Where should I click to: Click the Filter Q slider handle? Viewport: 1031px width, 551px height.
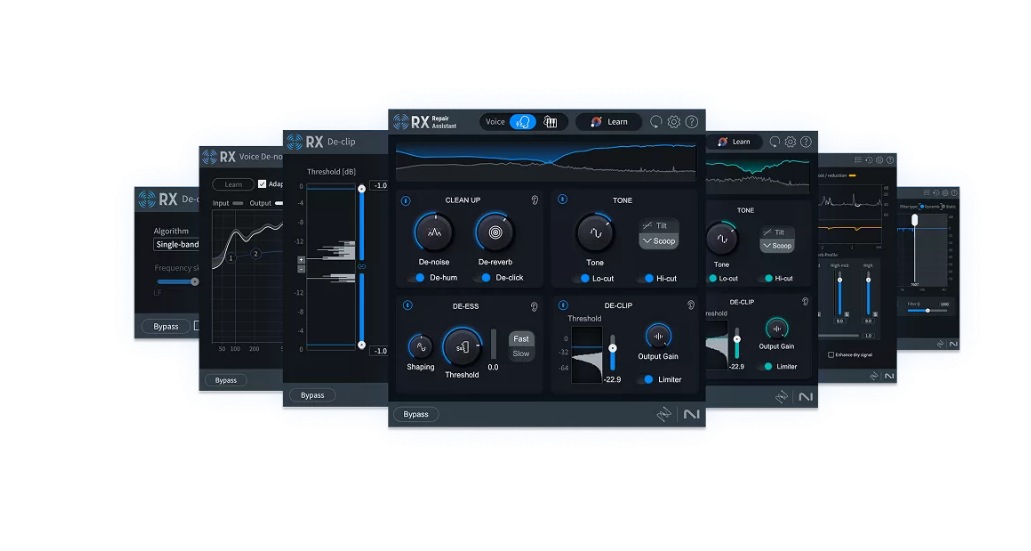click(x=928, y=311)
